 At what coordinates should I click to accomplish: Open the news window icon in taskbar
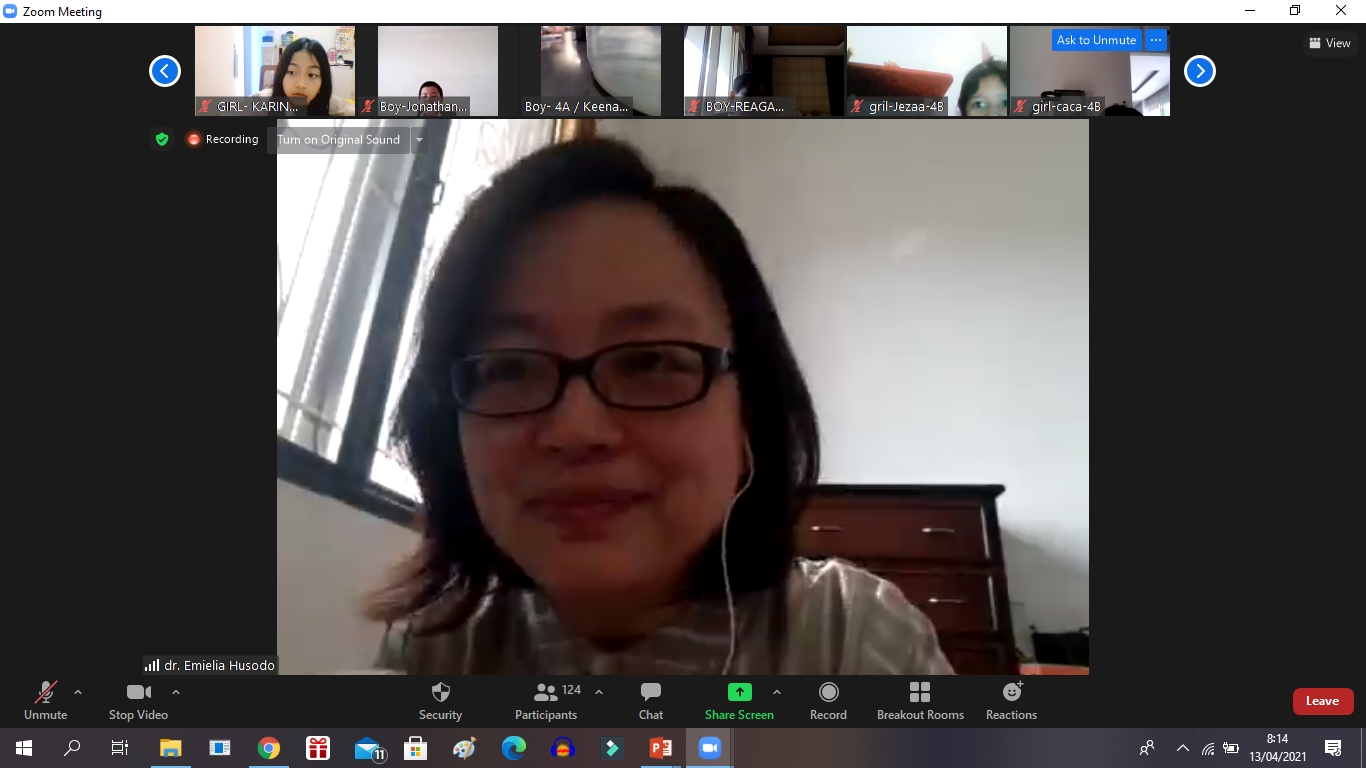(220, 748)
